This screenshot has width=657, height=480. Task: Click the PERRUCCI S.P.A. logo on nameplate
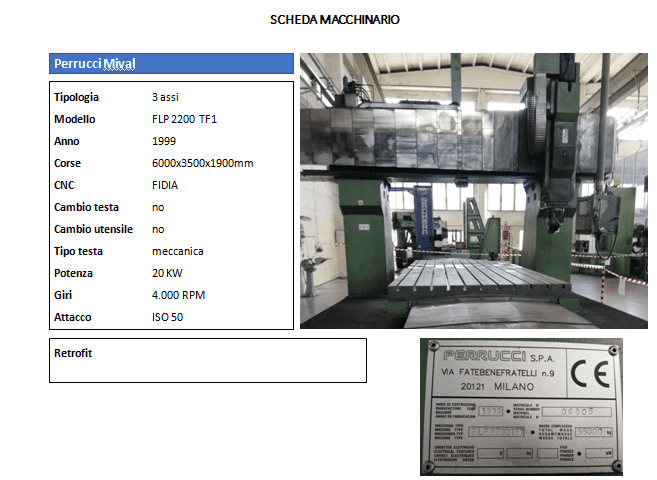click(499, 356)
